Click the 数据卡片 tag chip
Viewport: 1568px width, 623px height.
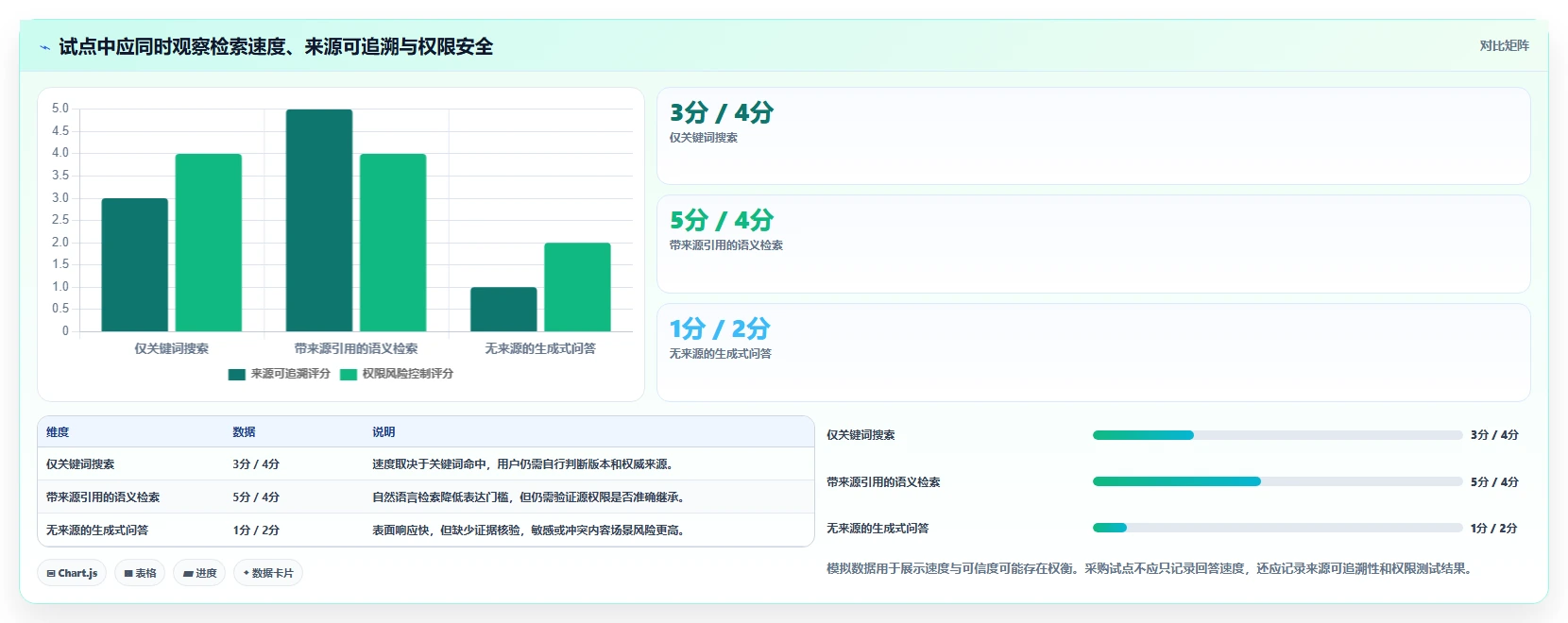[x=268, y=573]
